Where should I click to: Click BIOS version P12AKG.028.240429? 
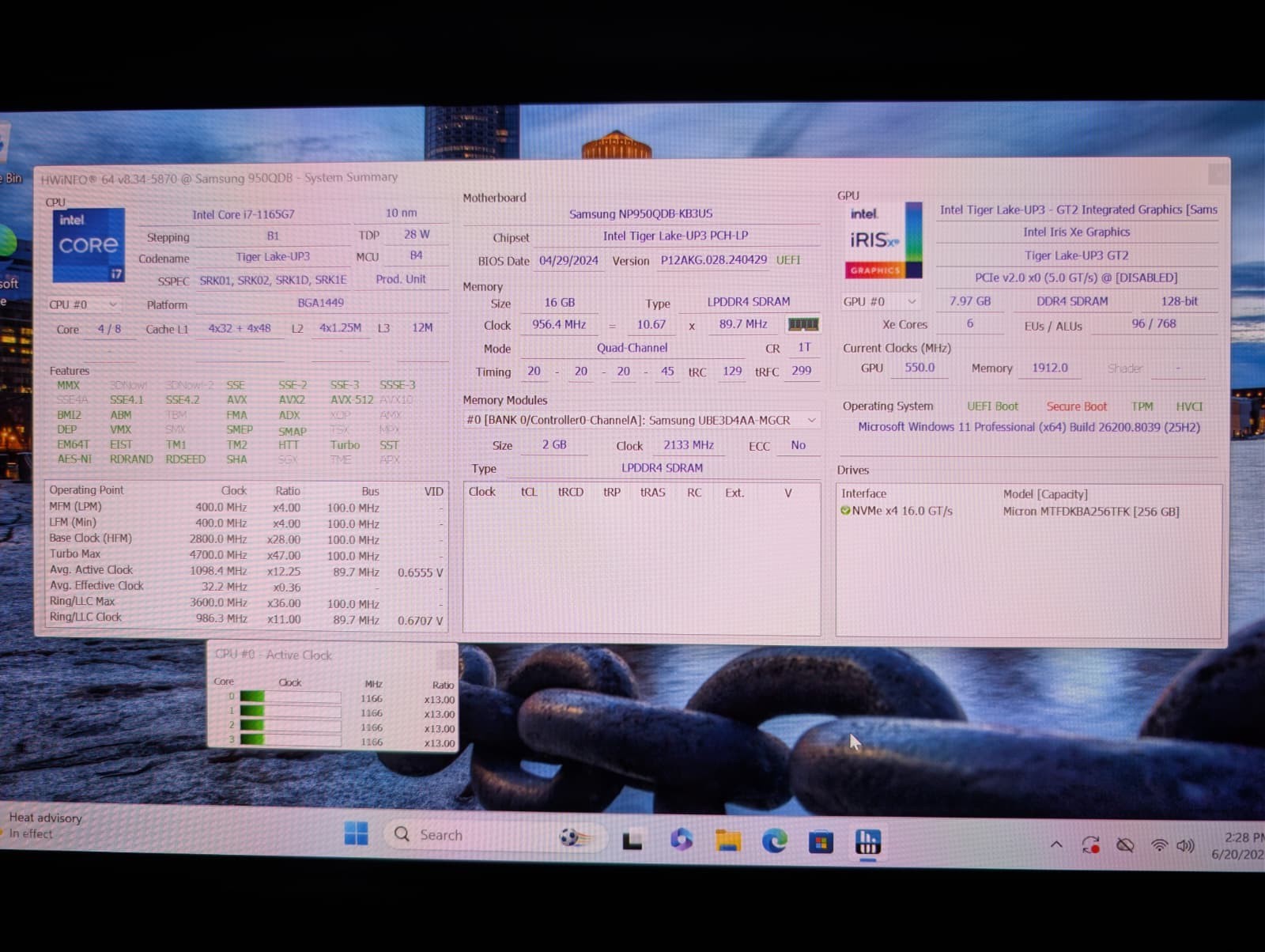point(713,259)
